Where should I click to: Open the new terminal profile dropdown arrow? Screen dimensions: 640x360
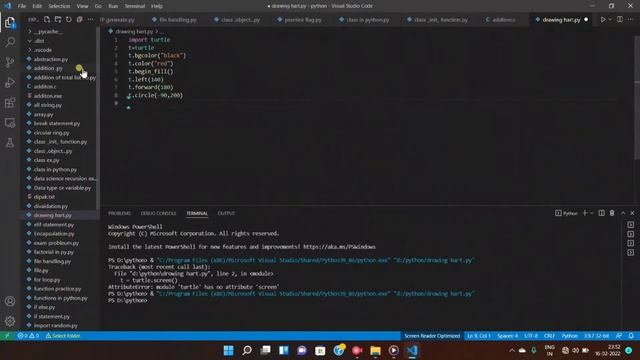click(x=591, y=213)
